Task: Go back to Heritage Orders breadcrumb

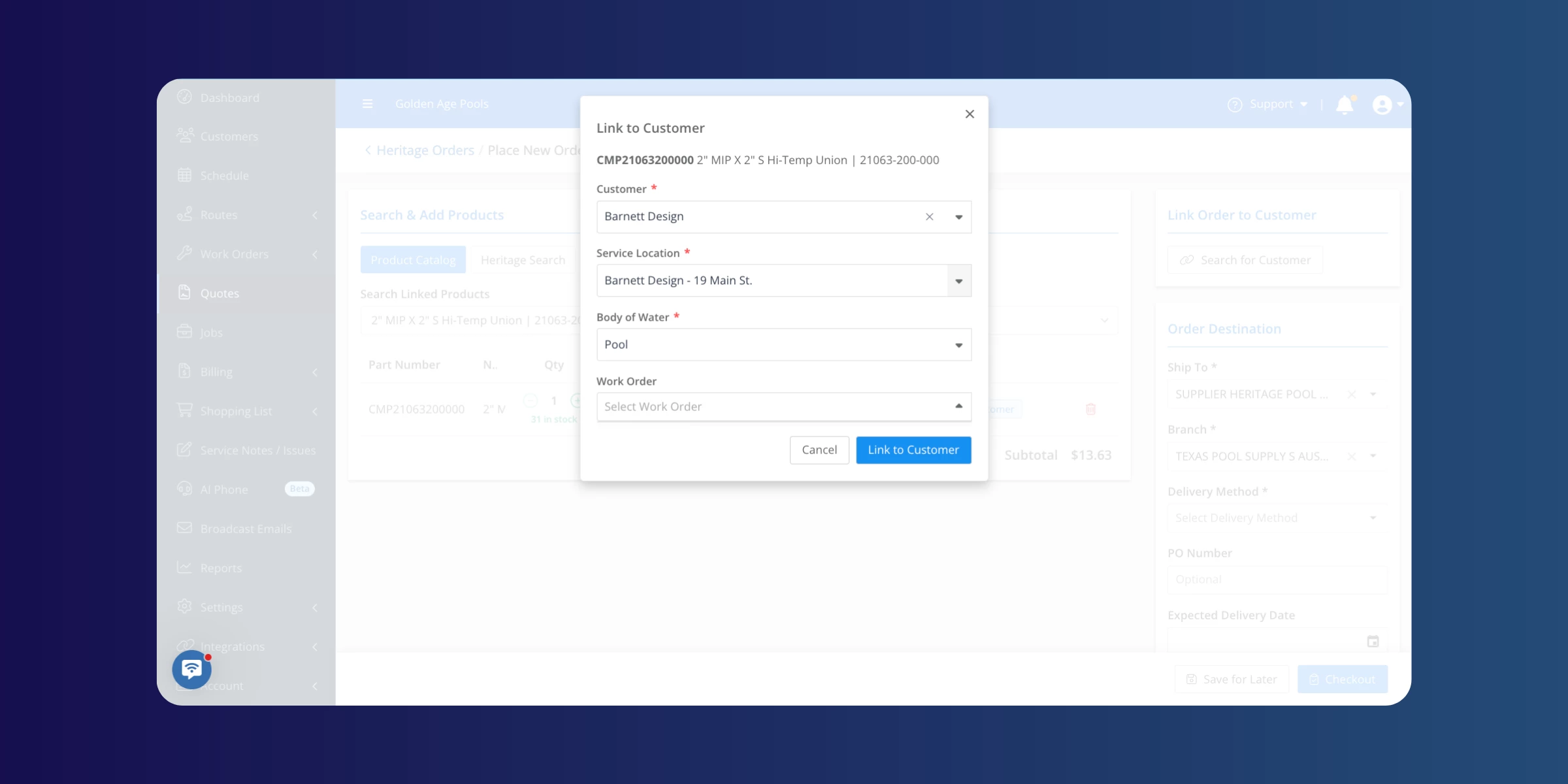Action: [425, 150]
